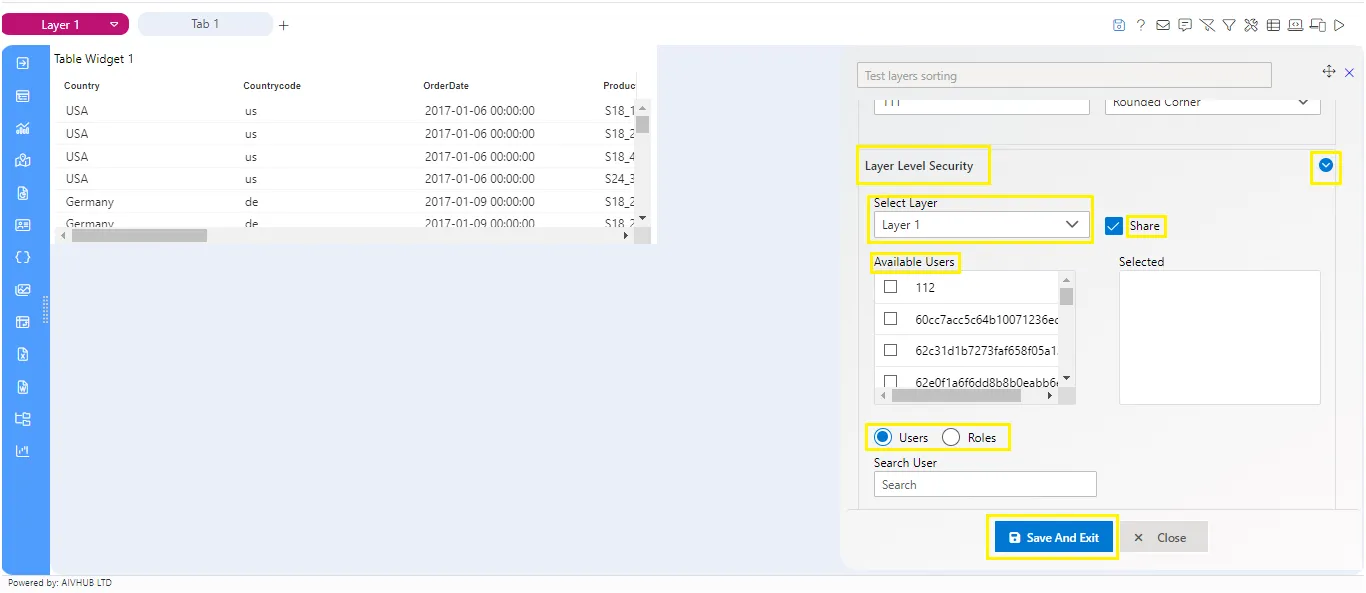The height and width of the screenshot is (593, 1366).
Task: Select the Roles radio button
Action: pos(951,437)
